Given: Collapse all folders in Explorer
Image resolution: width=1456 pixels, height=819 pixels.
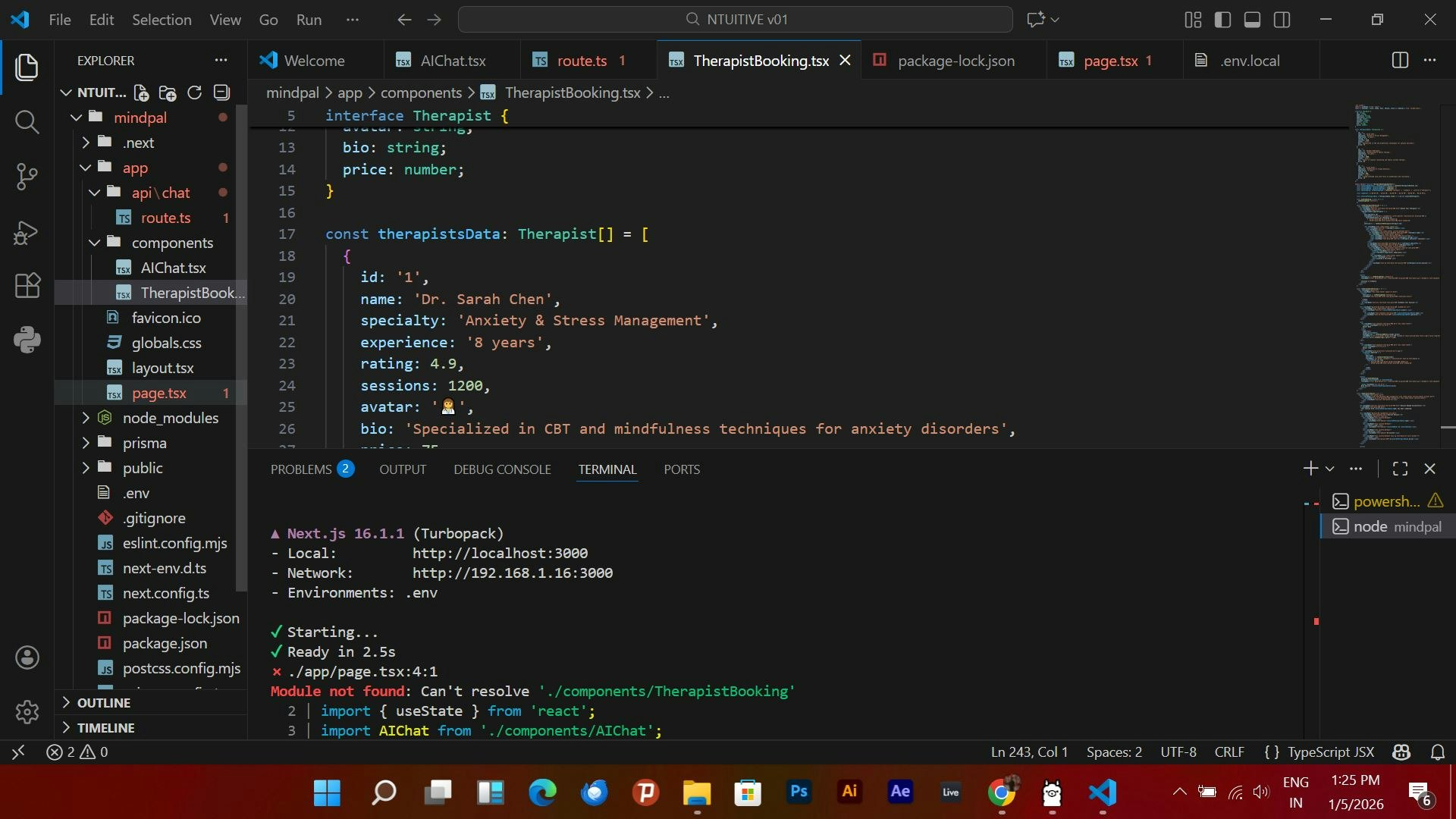Looking at the screenshot, I should [x=221, y=93].
